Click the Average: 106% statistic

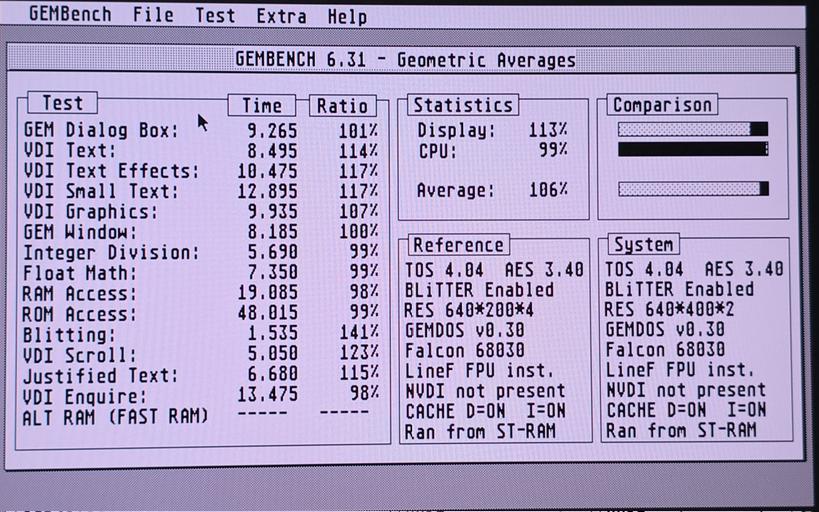[x=492, y=190]
